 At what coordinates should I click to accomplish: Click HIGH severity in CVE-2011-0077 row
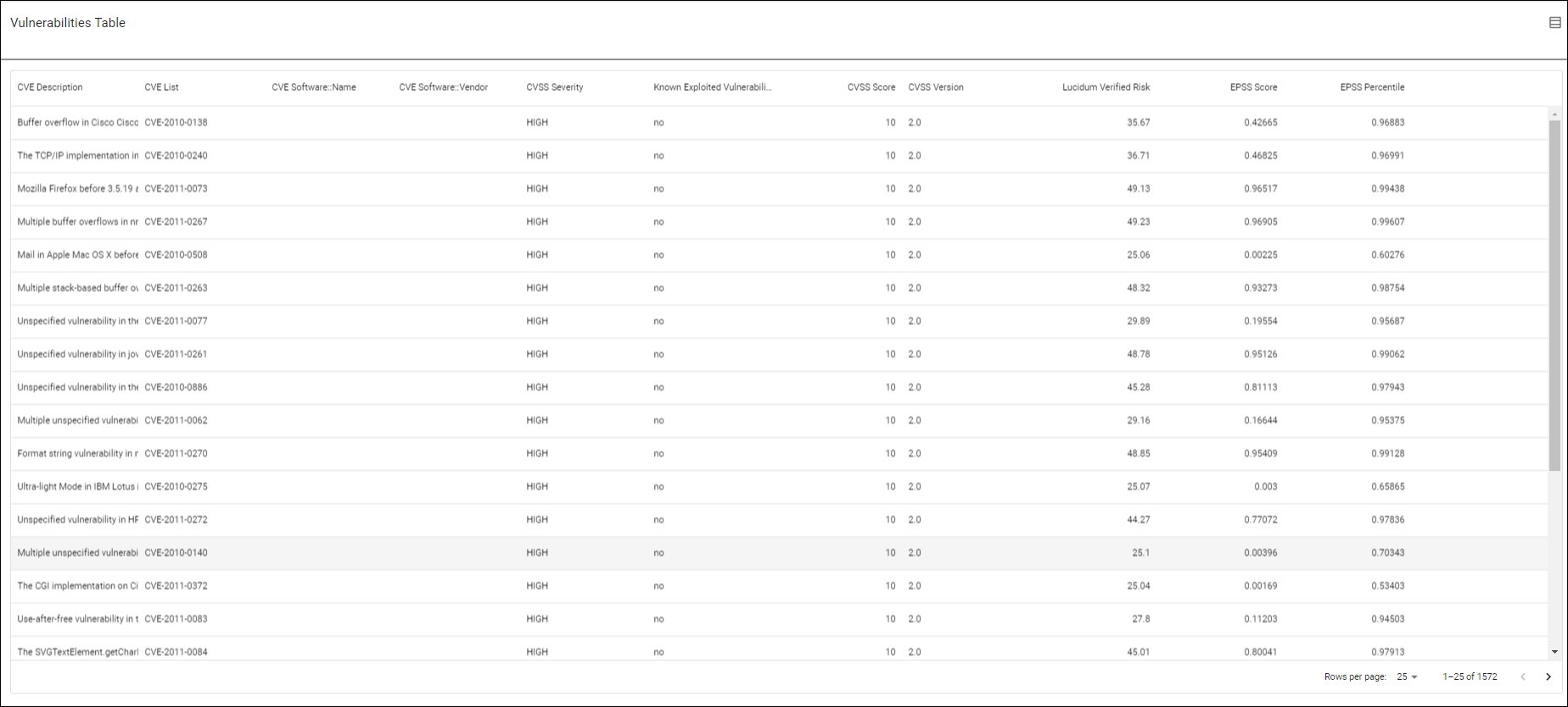point(537,321)
